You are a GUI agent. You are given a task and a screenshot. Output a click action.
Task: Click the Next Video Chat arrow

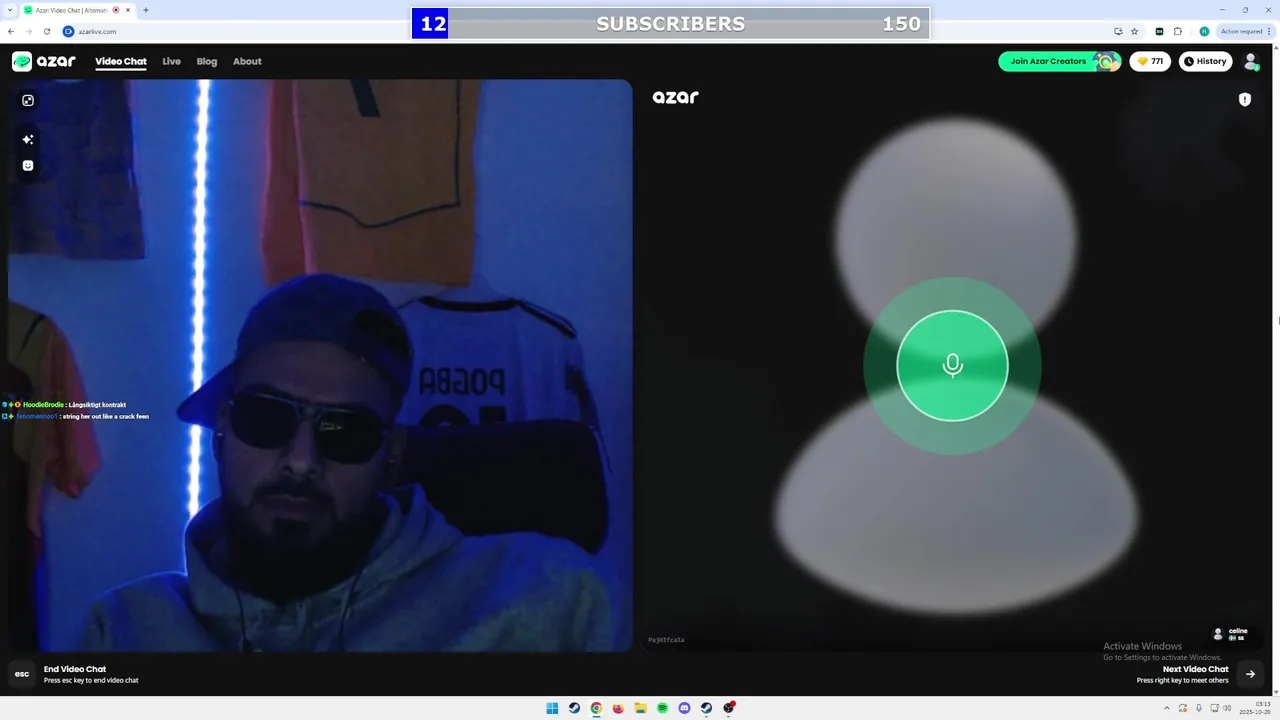tap(1250, 674)
